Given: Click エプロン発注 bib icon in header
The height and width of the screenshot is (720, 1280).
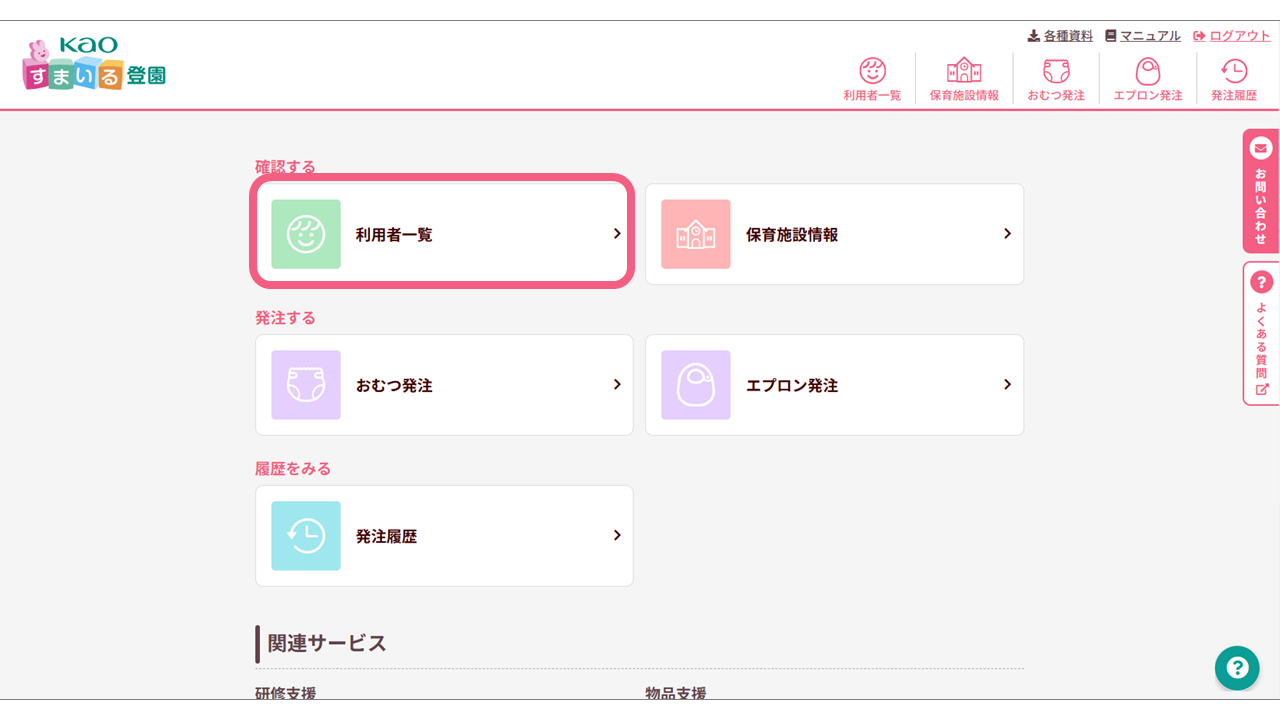Looking at the screenshot, I should pyautogui.click(x=1147, y=72).
